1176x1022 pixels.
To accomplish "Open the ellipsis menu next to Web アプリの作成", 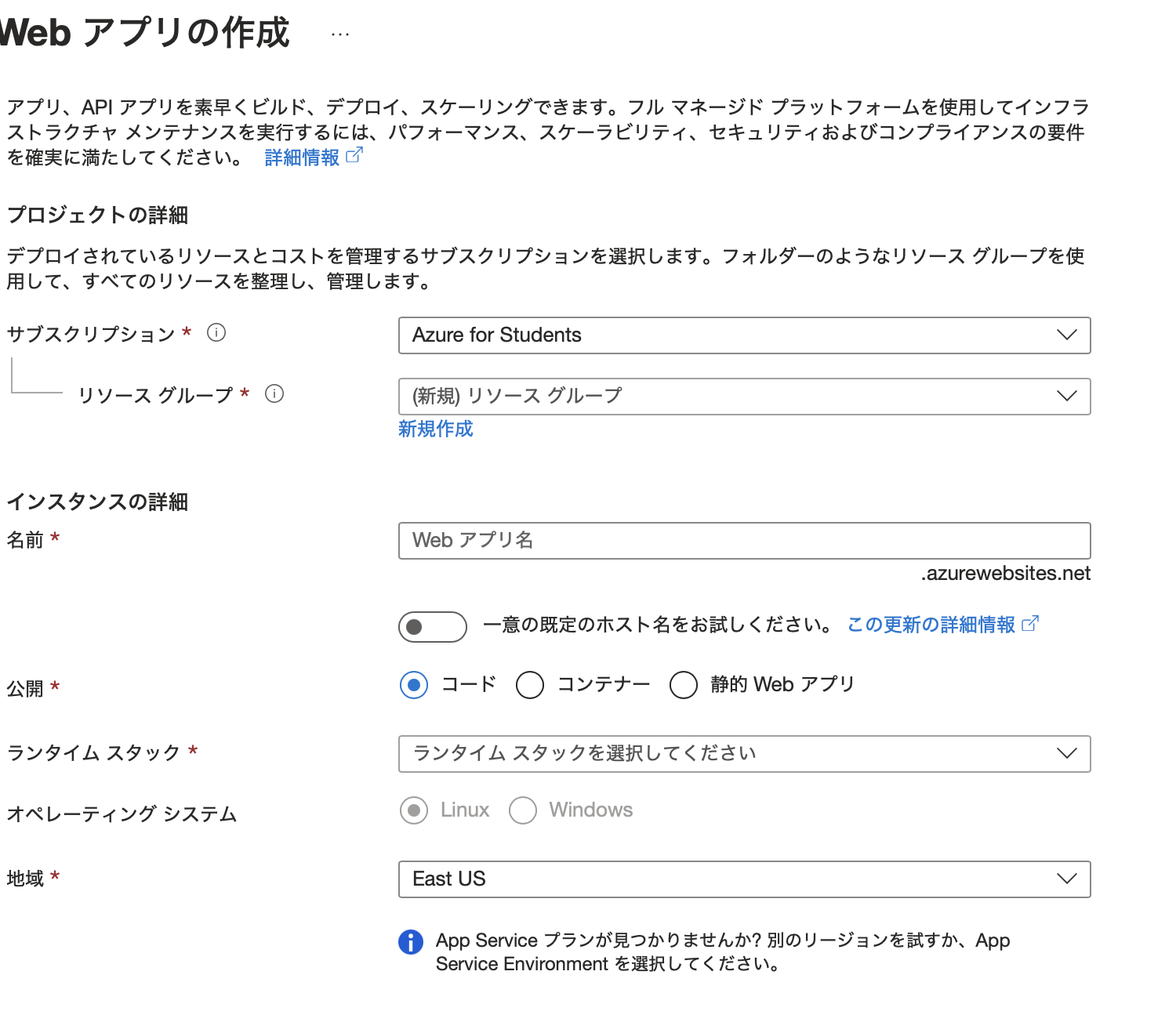I will click(x=339, y=33).
